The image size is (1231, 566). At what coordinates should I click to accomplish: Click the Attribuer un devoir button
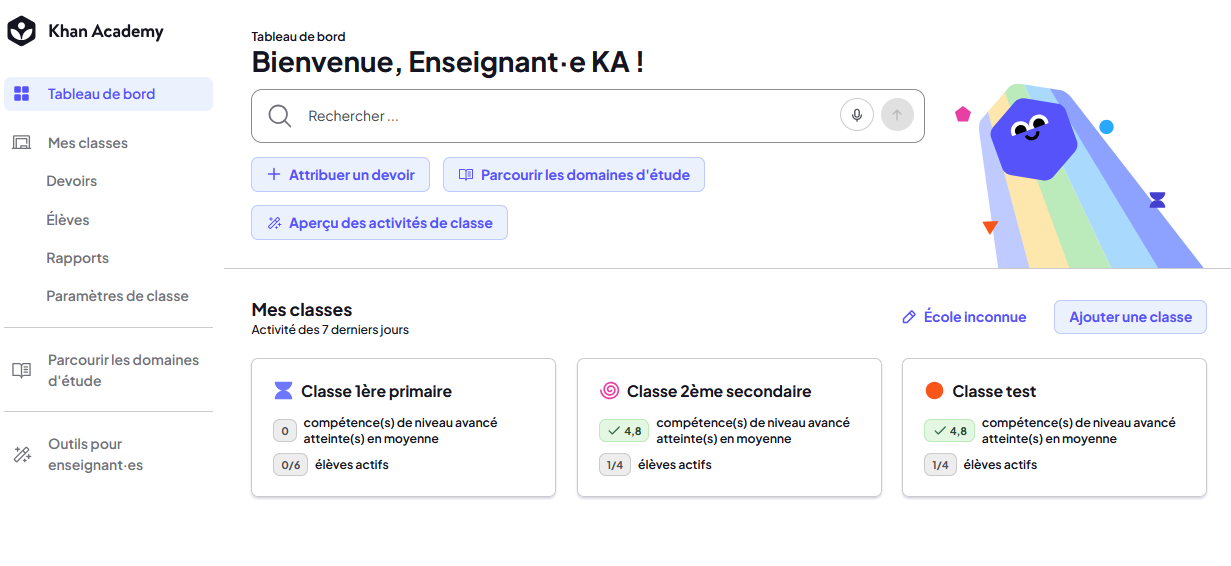(340, 174)
